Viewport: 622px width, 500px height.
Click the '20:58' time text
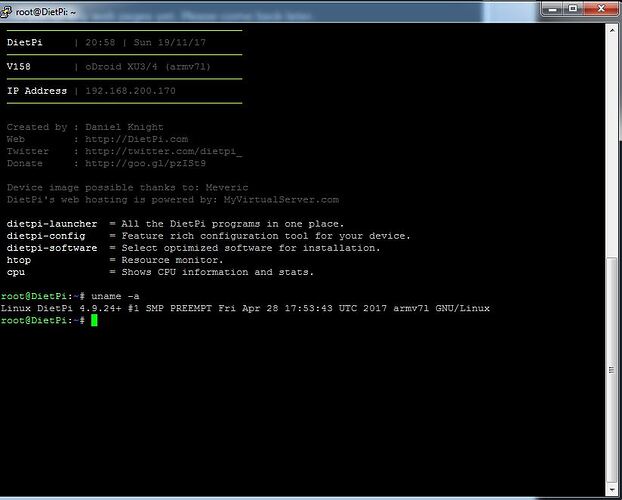click(x=100, y=42)
